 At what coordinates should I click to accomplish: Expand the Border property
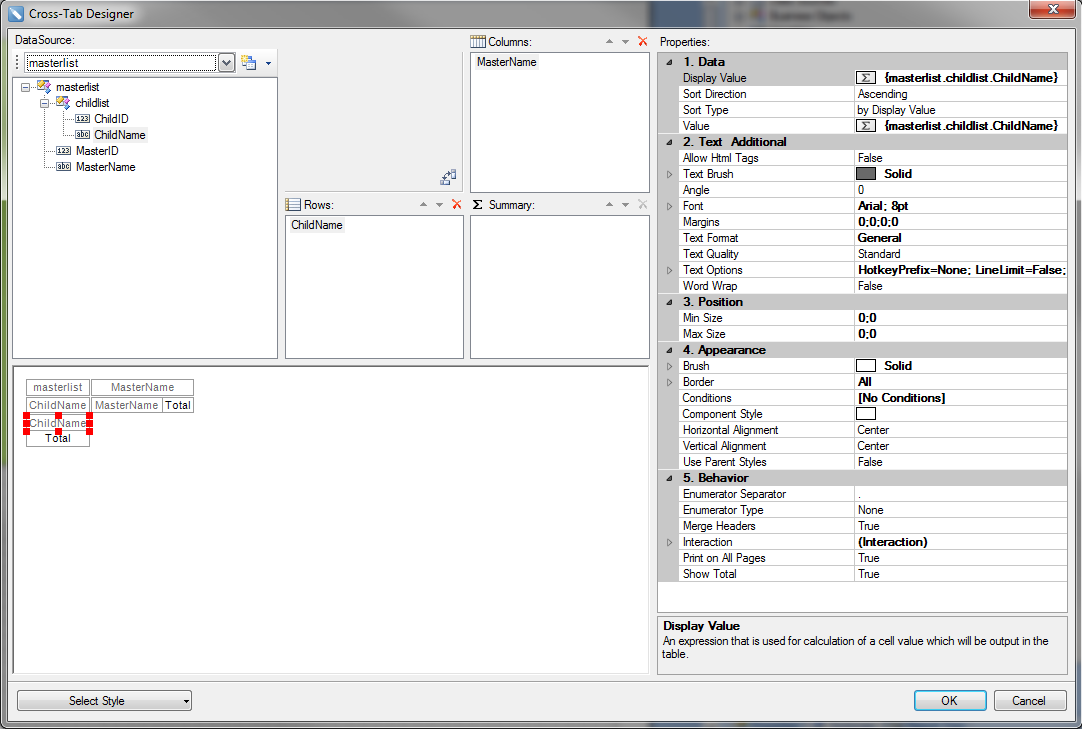coord(669,382)
